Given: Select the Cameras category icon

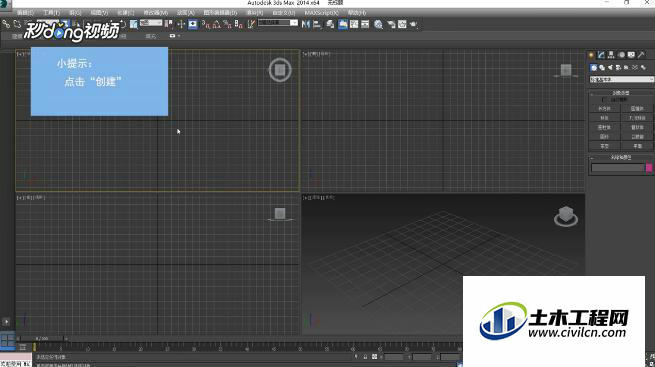Looking at the screenshot, I should (618, 68).
